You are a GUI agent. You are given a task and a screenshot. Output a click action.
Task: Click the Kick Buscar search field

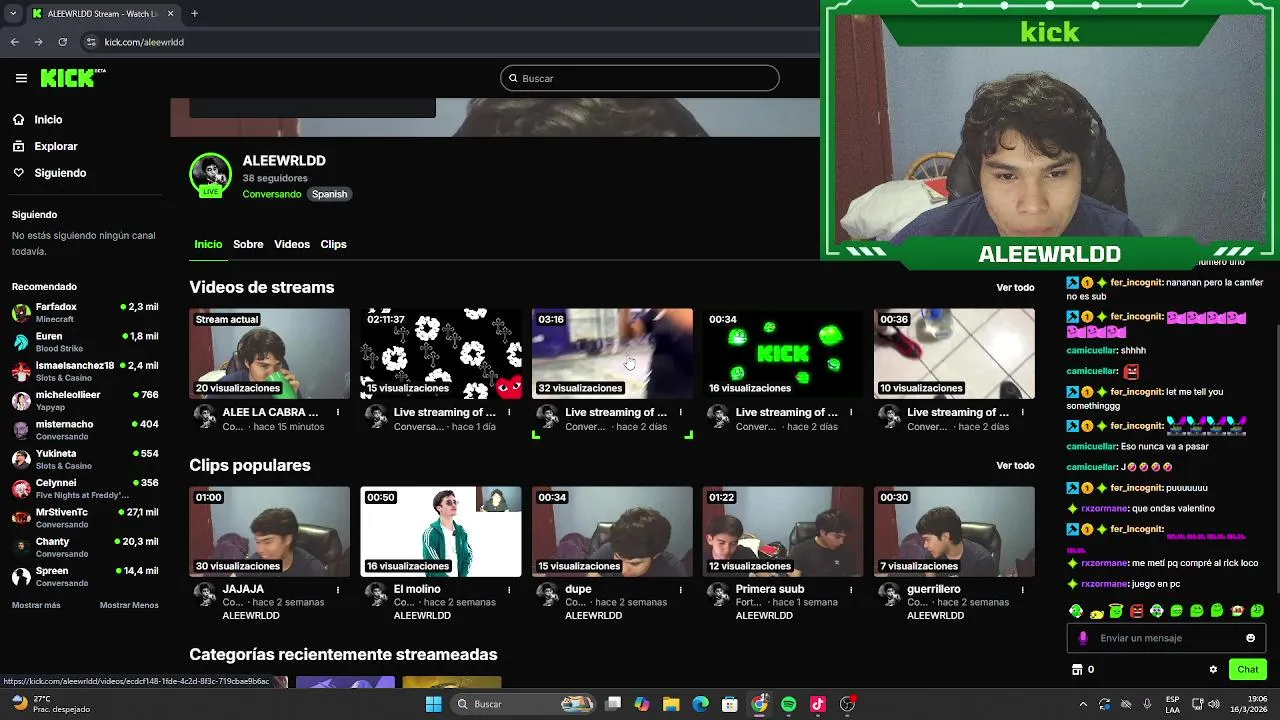(x=639, y=78)
